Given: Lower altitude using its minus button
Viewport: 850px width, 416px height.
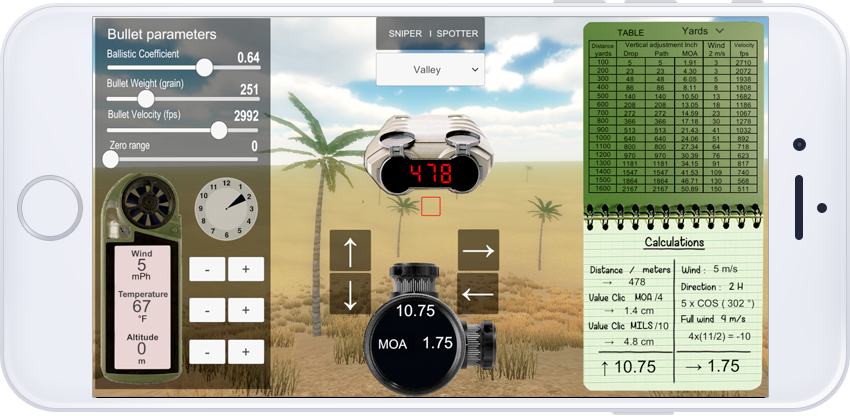Looking at the screenshot, I should [x=207, y=352].
